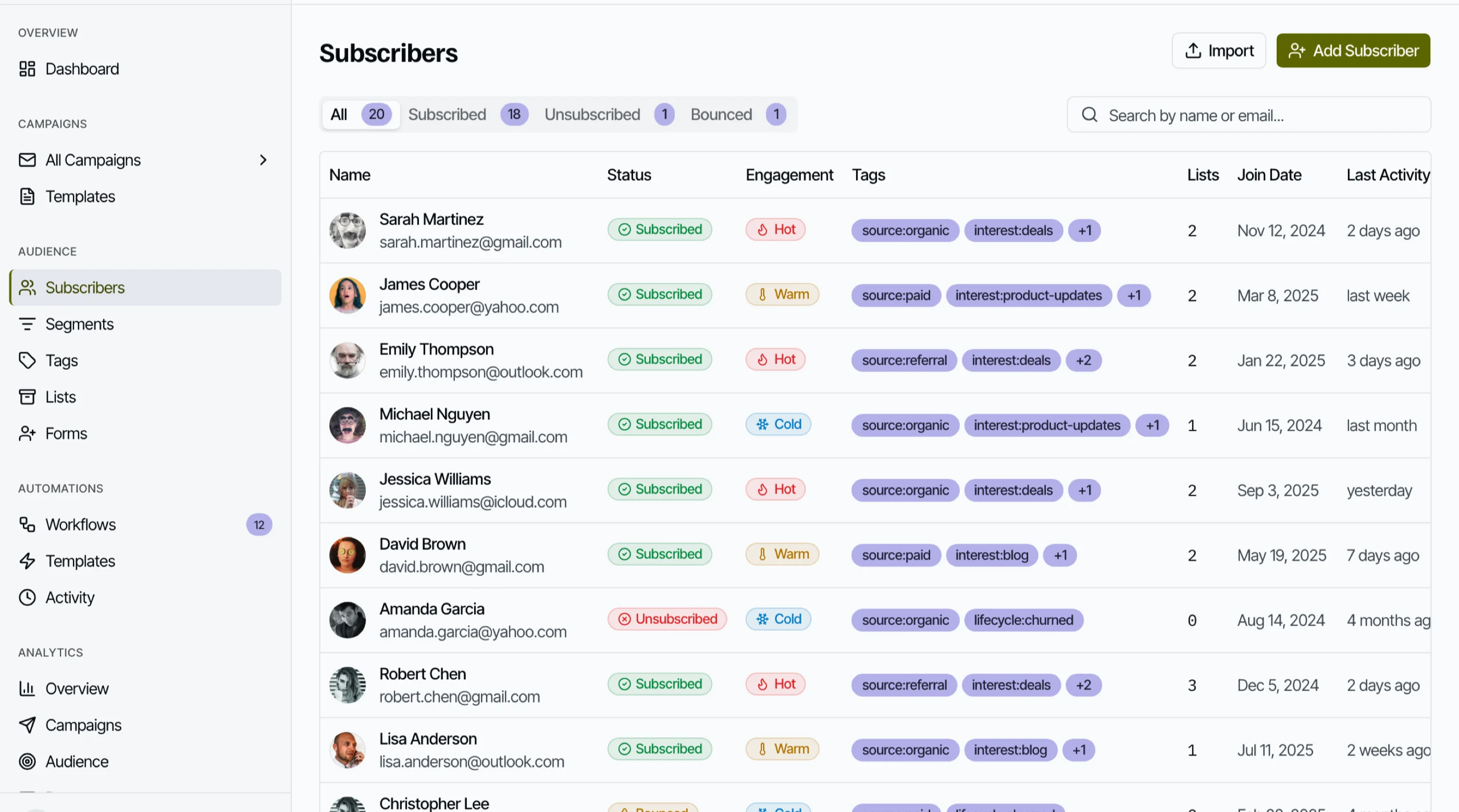Click the magnifier icon in search box
The height and width of the screenshot is (812, 1459).
(x=1090, y=115)
